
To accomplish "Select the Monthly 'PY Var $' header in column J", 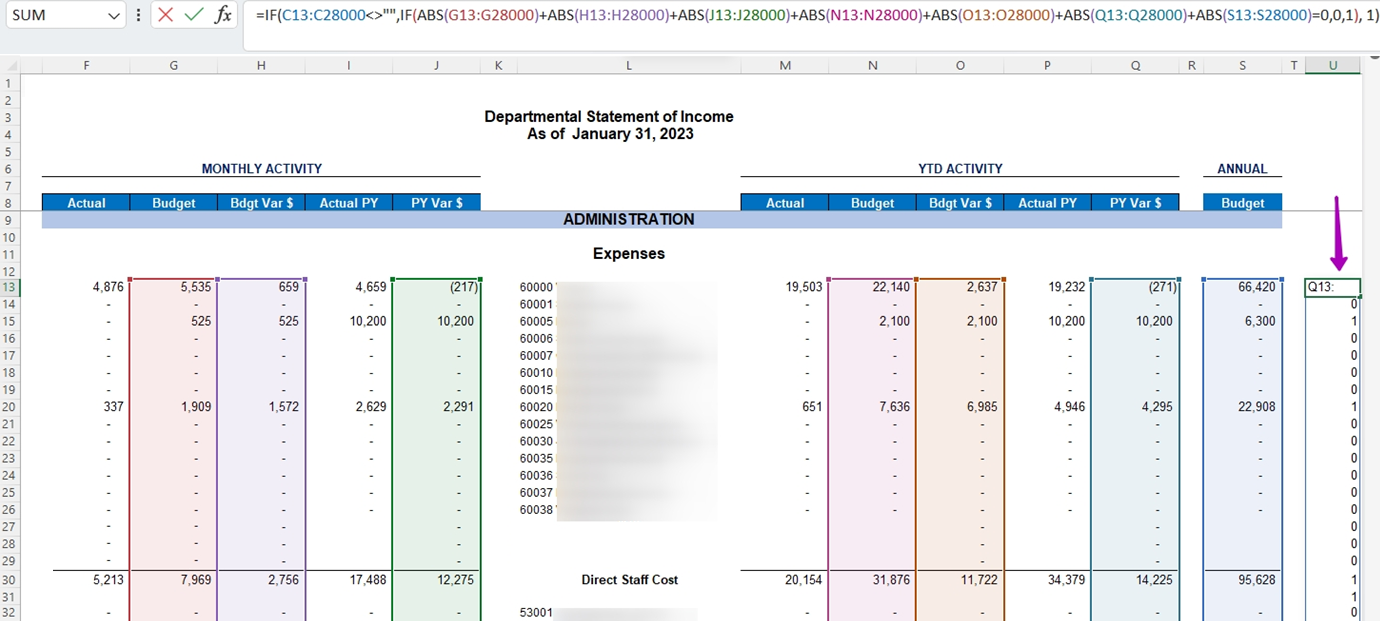I will point(437,203).
